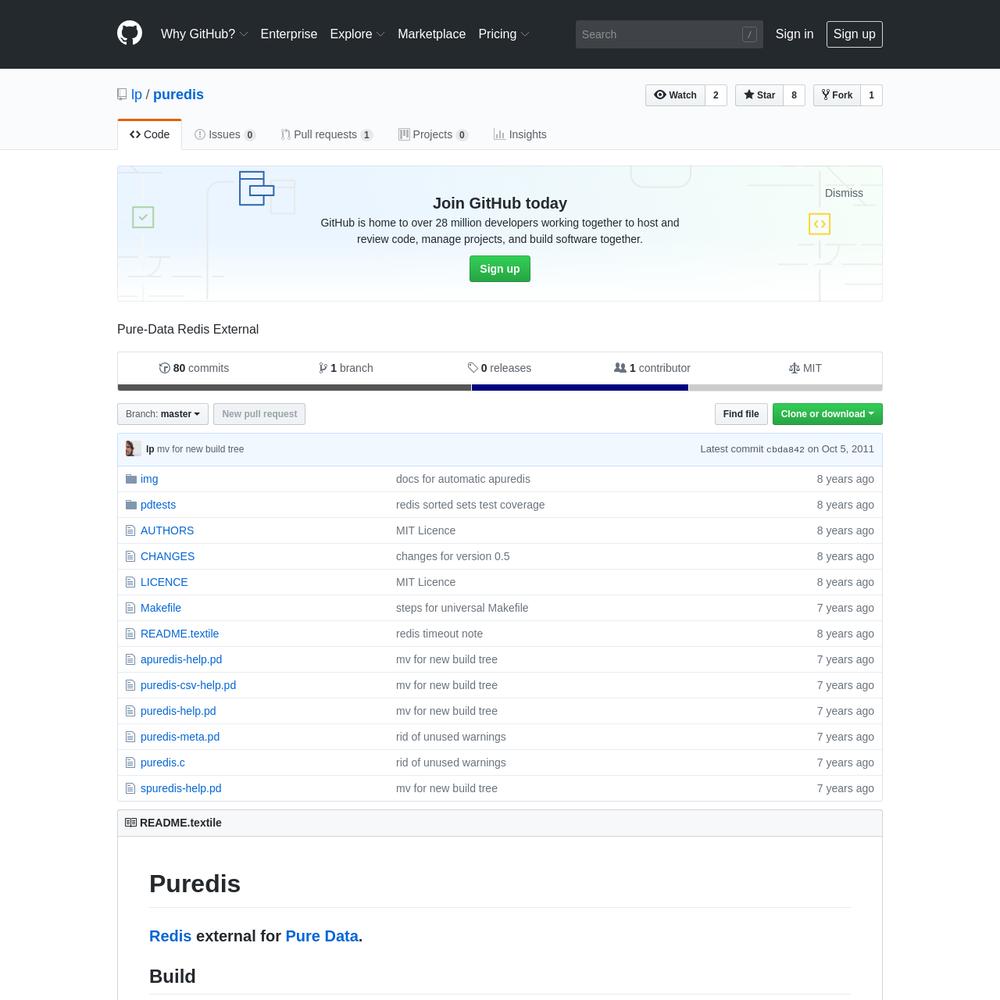Open the 'mv for new build tree' commit message in commit bar
Image resolution: width=1000 pixels, height=1000 pixels.
pos(200,449)
